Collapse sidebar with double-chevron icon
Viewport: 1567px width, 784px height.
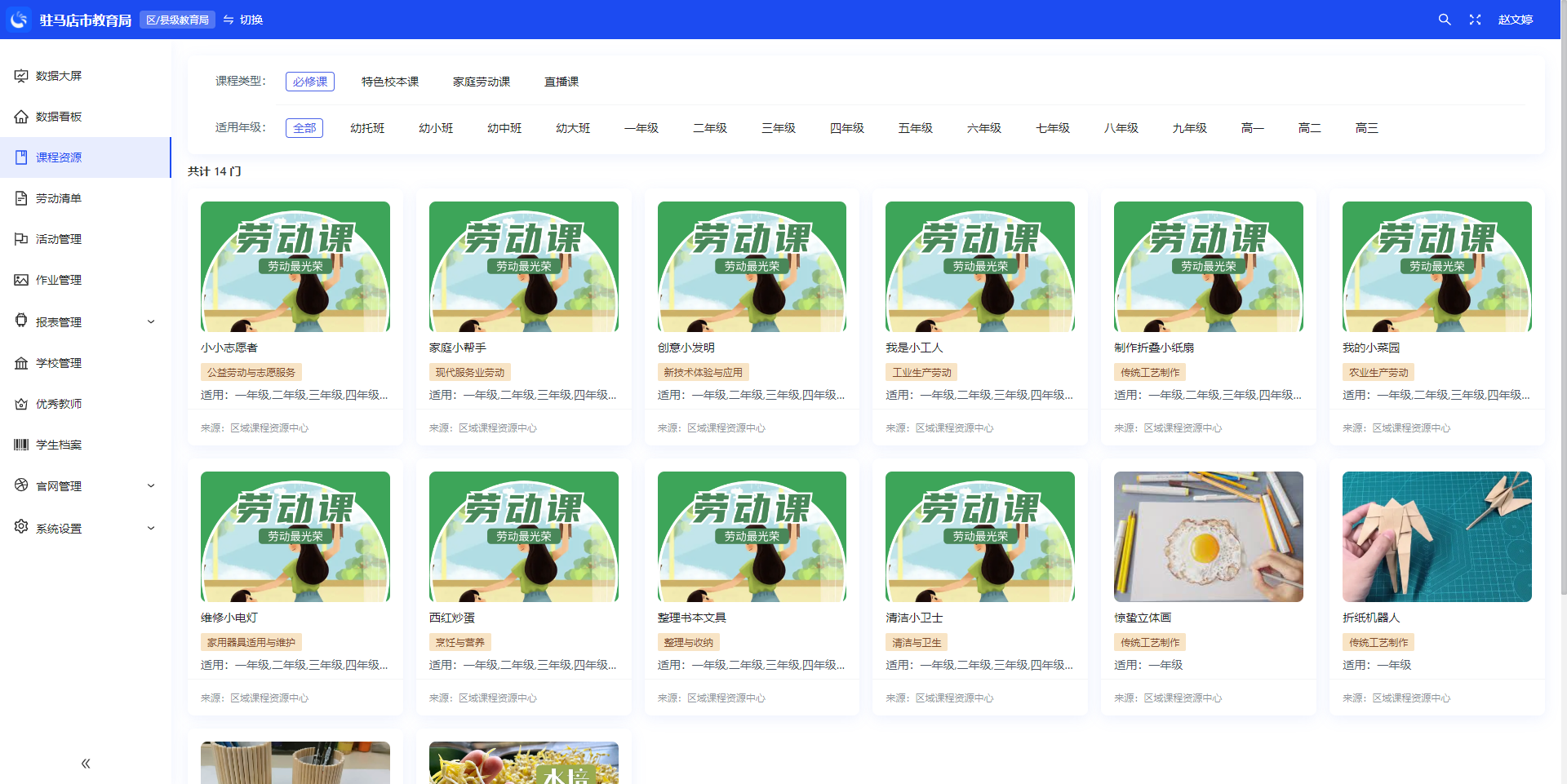point(86,764)
